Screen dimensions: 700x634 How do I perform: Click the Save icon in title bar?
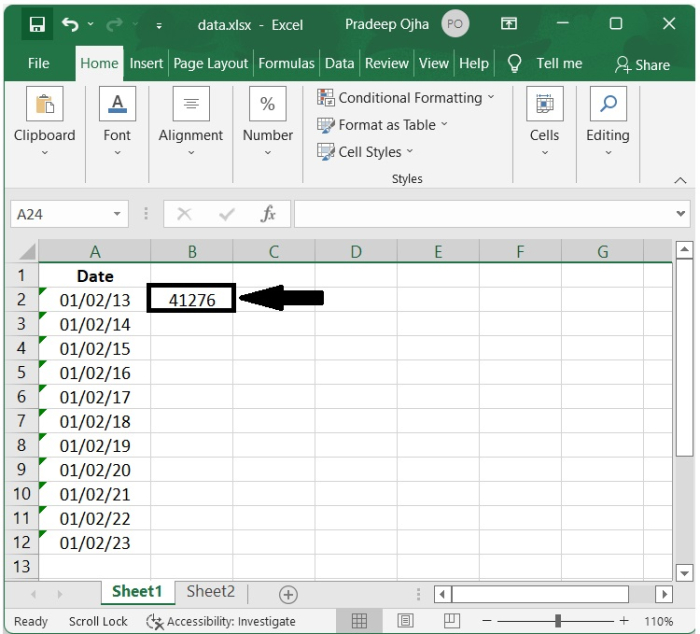click(37, 25)
